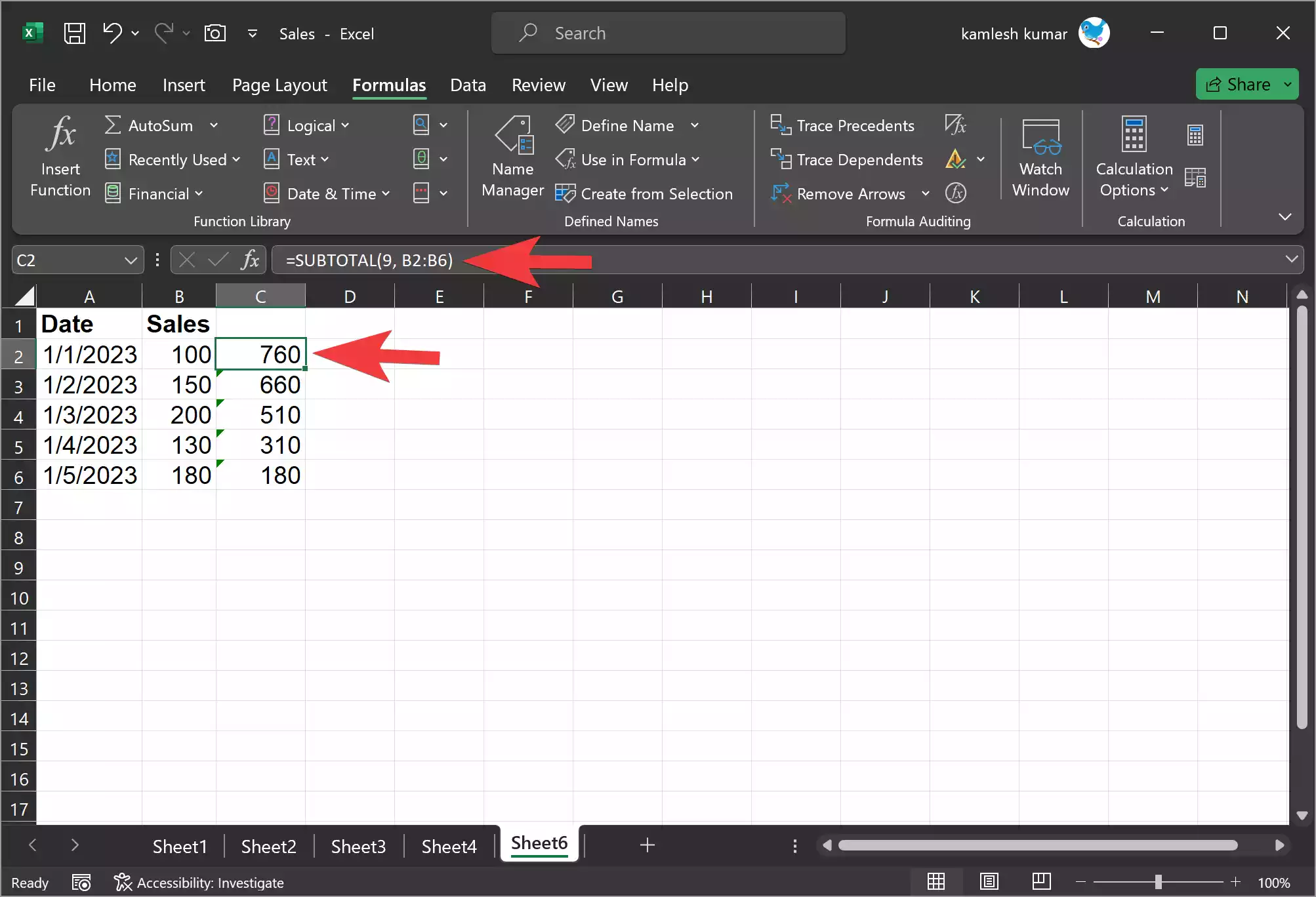Viewport: 1316px width, 897px height.
Task: Toggle Normal view in the status bar
Action: [x=936, y=882]
